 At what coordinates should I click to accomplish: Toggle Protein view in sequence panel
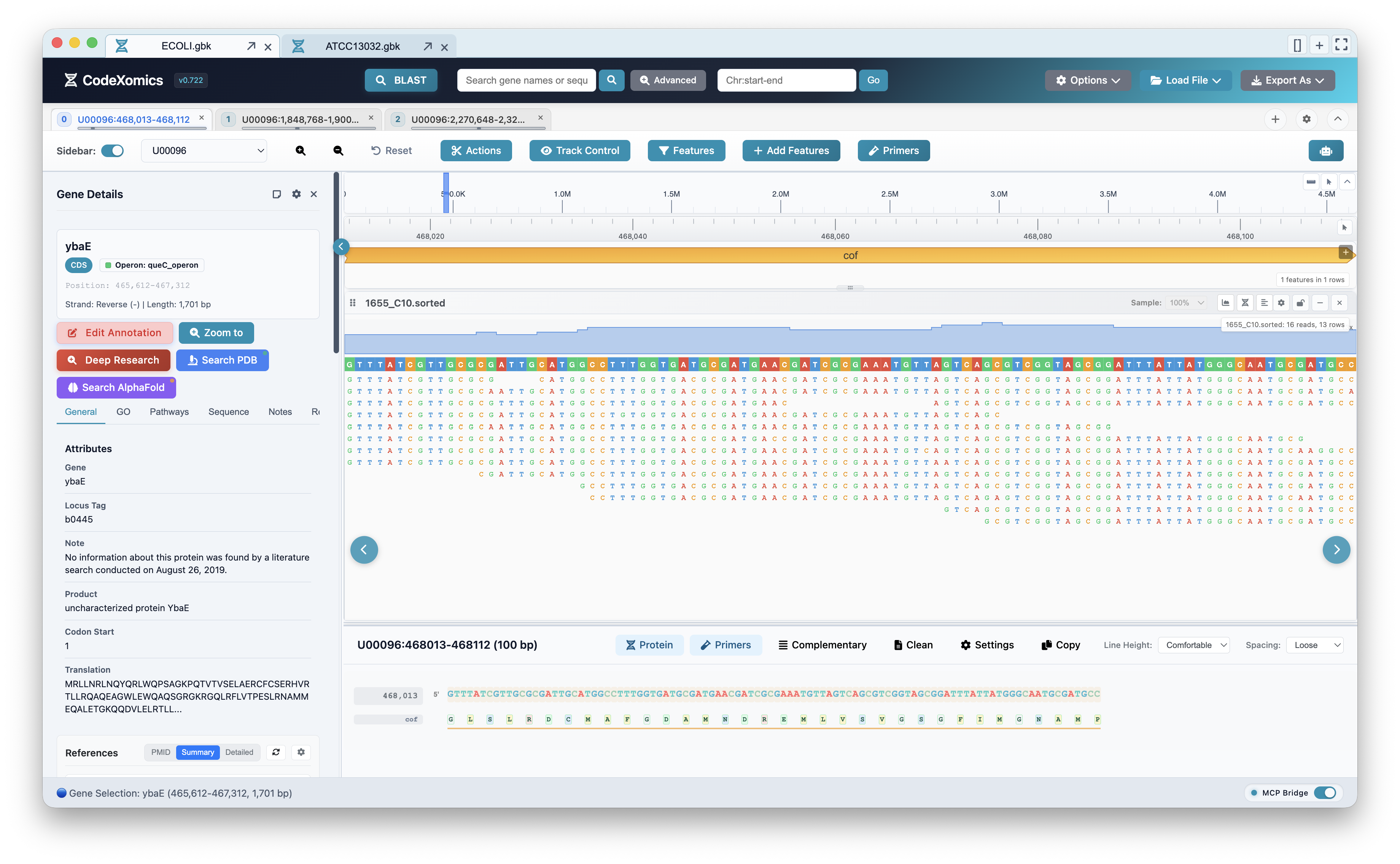pos(649,645)
